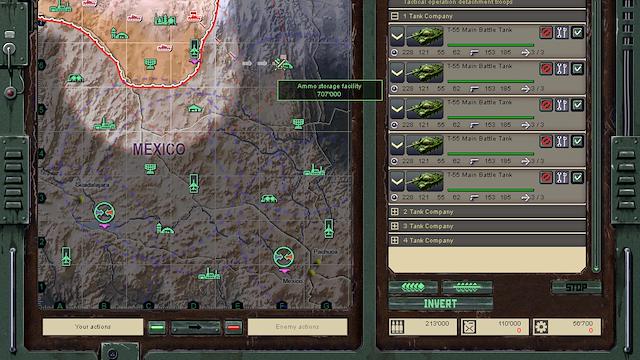Click the wrench repair icon in the first T-55 row
Viewport: 640px width, 360px height.
click(562, 33)
